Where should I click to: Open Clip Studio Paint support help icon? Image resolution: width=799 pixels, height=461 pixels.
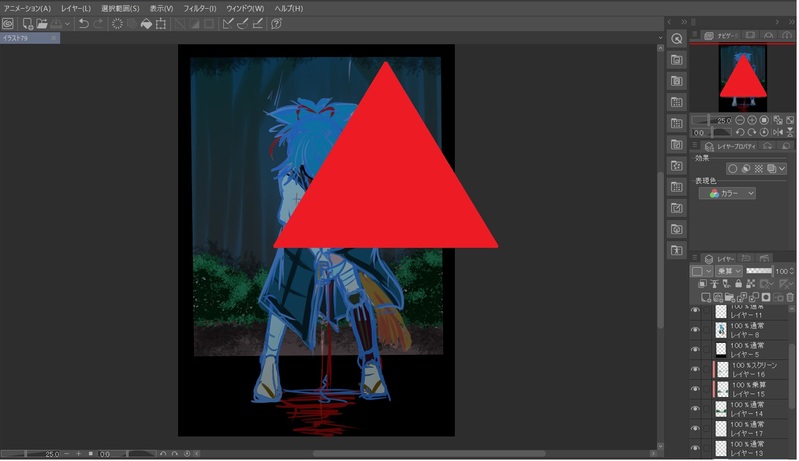pyautogui.click(x=276, y=23)
